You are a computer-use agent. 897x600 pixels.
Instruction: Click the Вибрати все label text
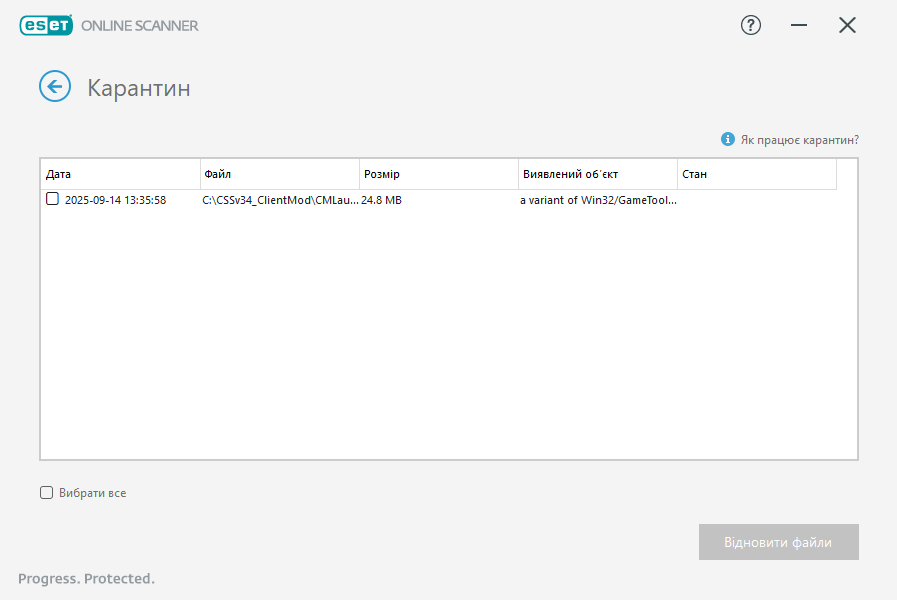(x=92, y=493)
